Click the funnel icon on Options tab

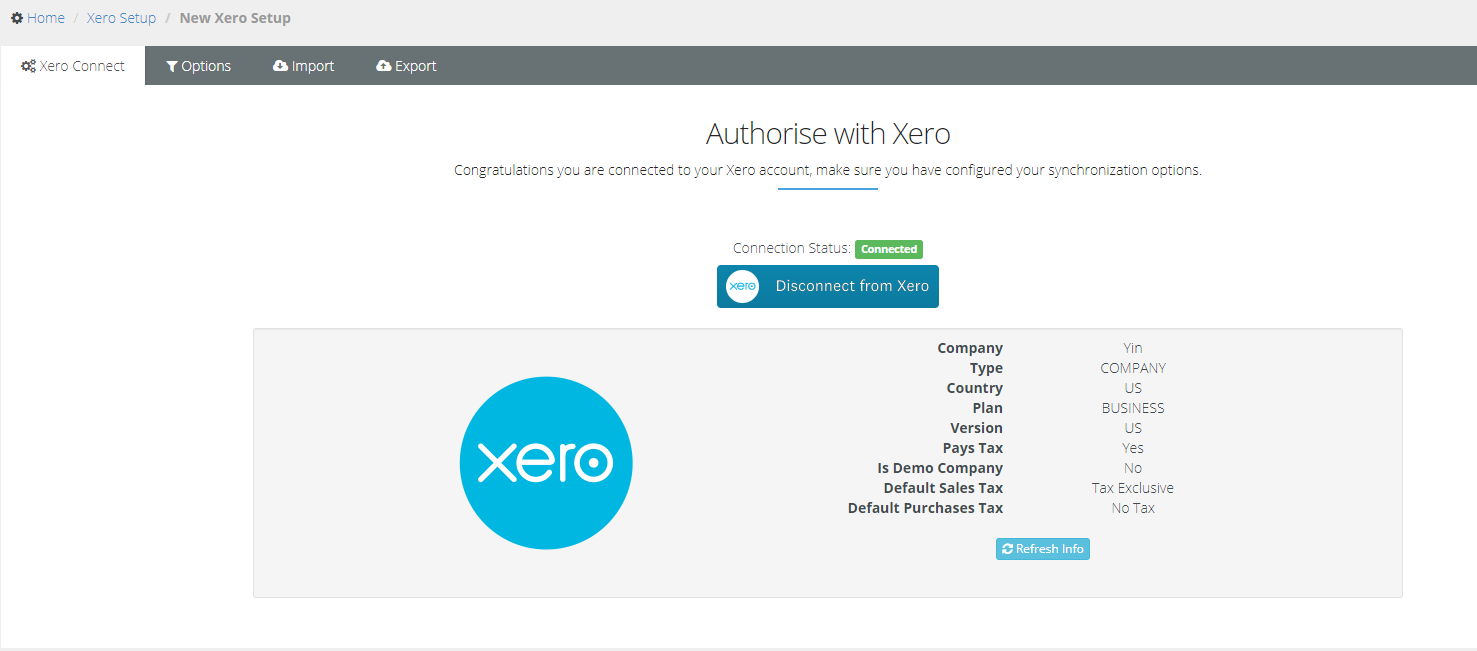pos(172,66)
